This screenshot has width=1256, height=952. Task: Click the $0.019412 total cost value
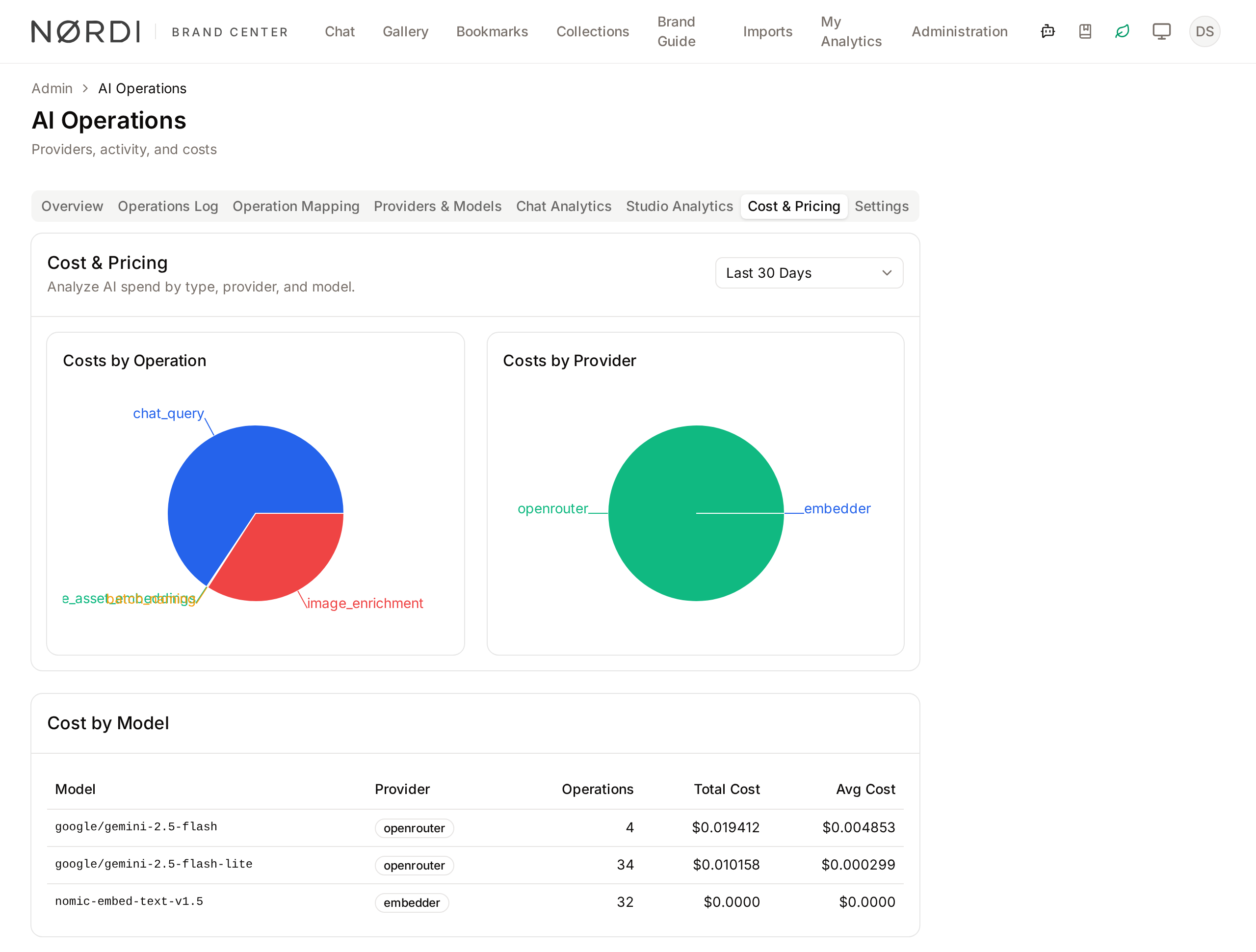click(726, 828)
